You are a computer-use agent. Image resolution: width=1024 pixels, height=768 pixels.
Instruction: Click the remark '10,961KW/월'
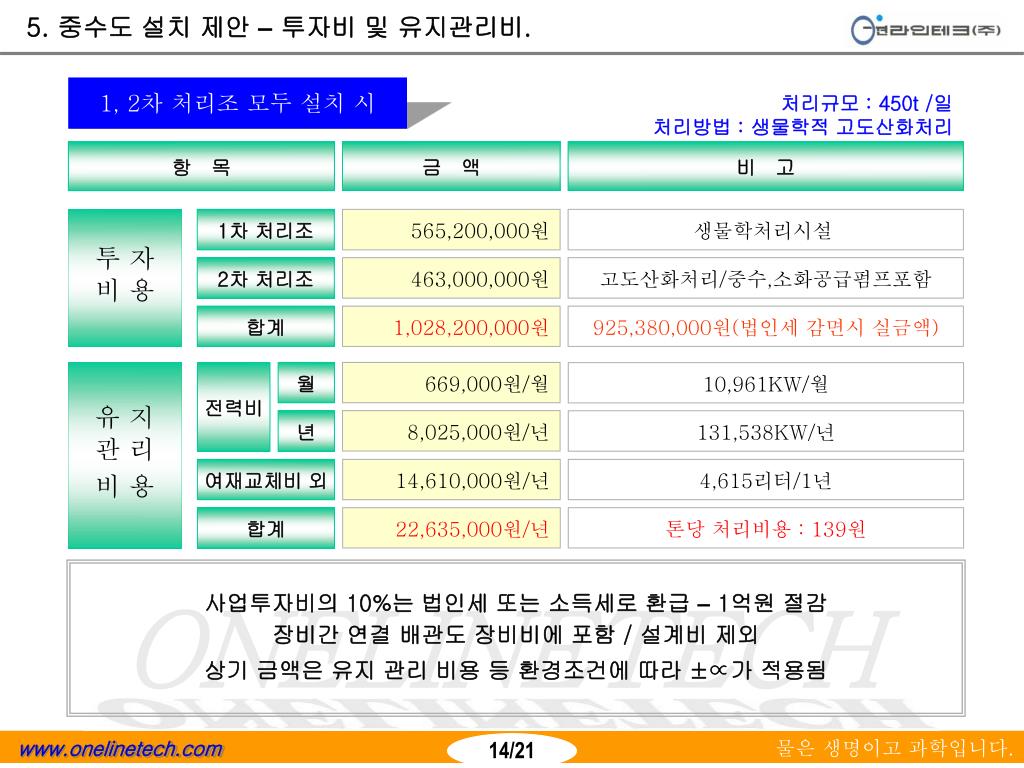tap(765, 383)
